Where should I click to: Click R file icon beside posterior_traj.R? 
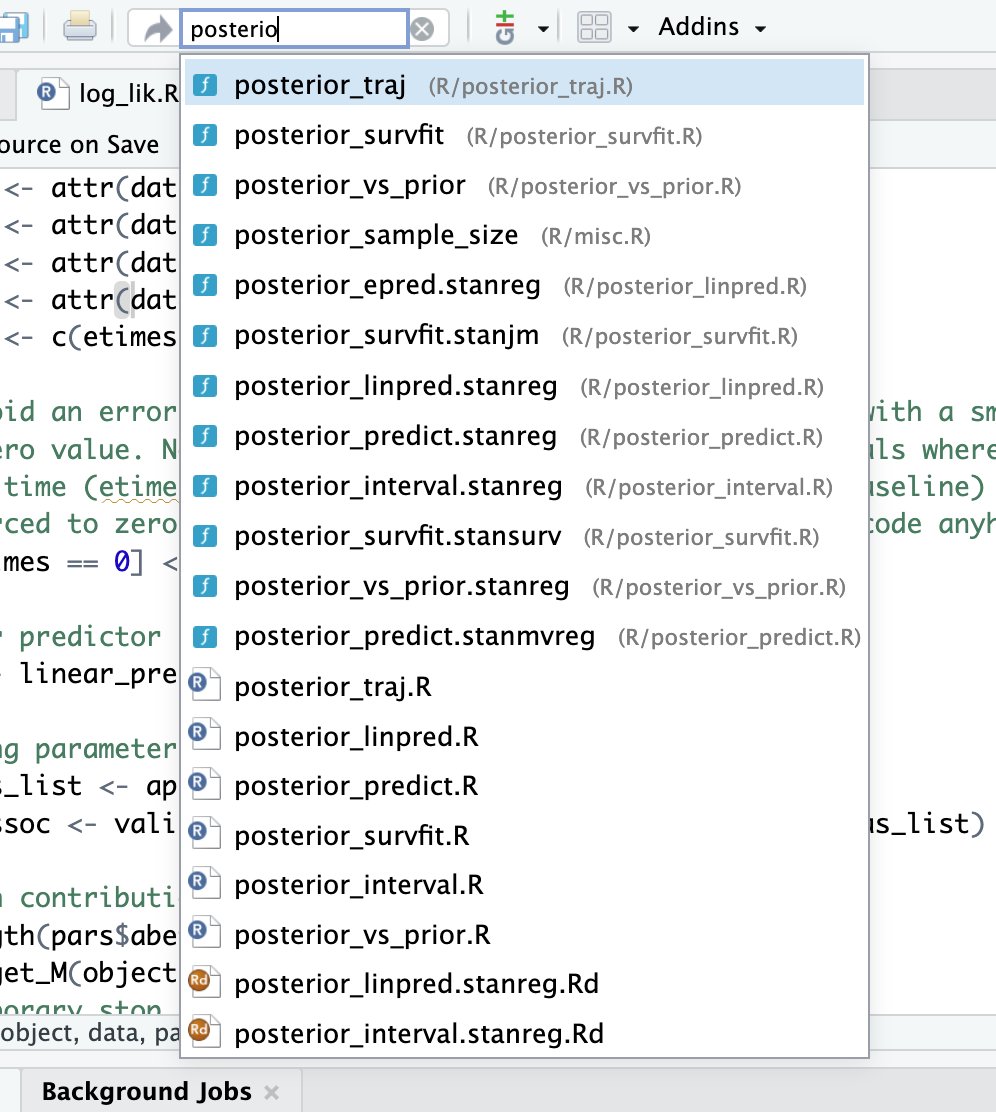click(204, 686)
